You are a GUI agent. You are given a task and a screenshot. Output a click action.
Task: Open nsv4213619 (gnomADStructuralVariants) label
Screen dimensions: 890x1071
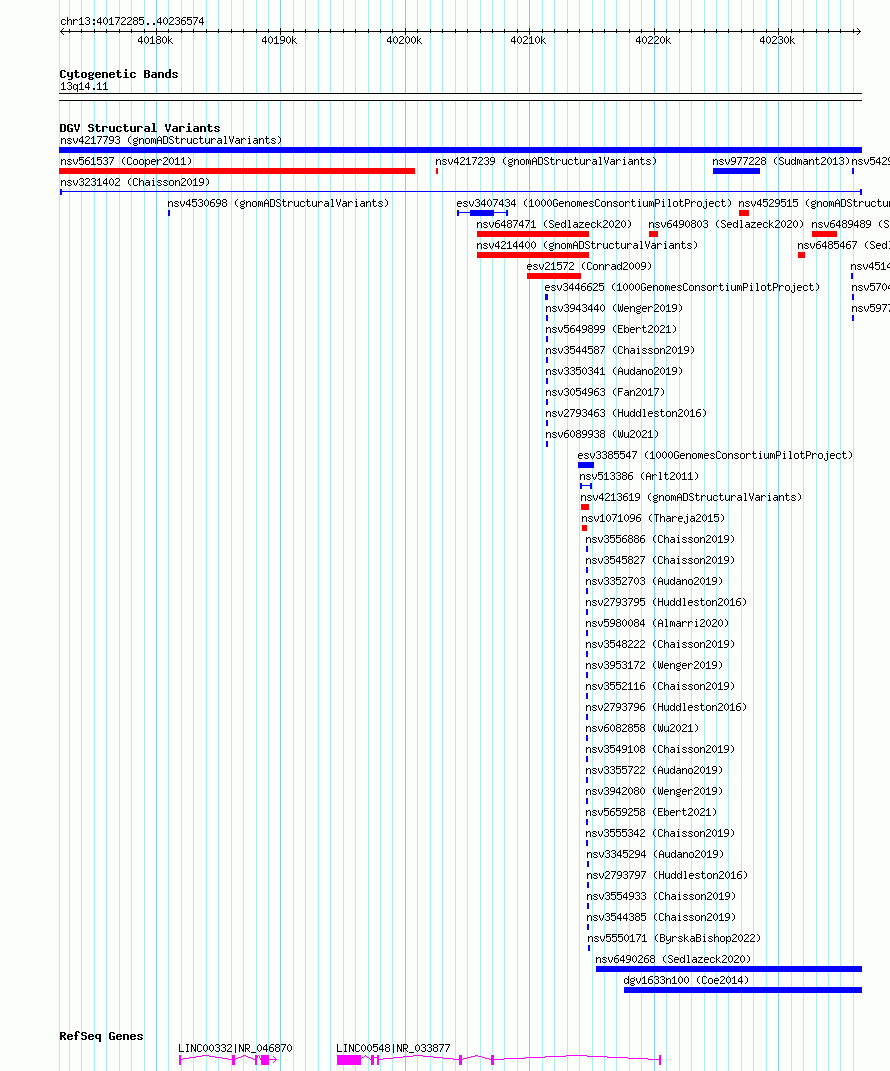pyautogui.click(x=691, y=497)
